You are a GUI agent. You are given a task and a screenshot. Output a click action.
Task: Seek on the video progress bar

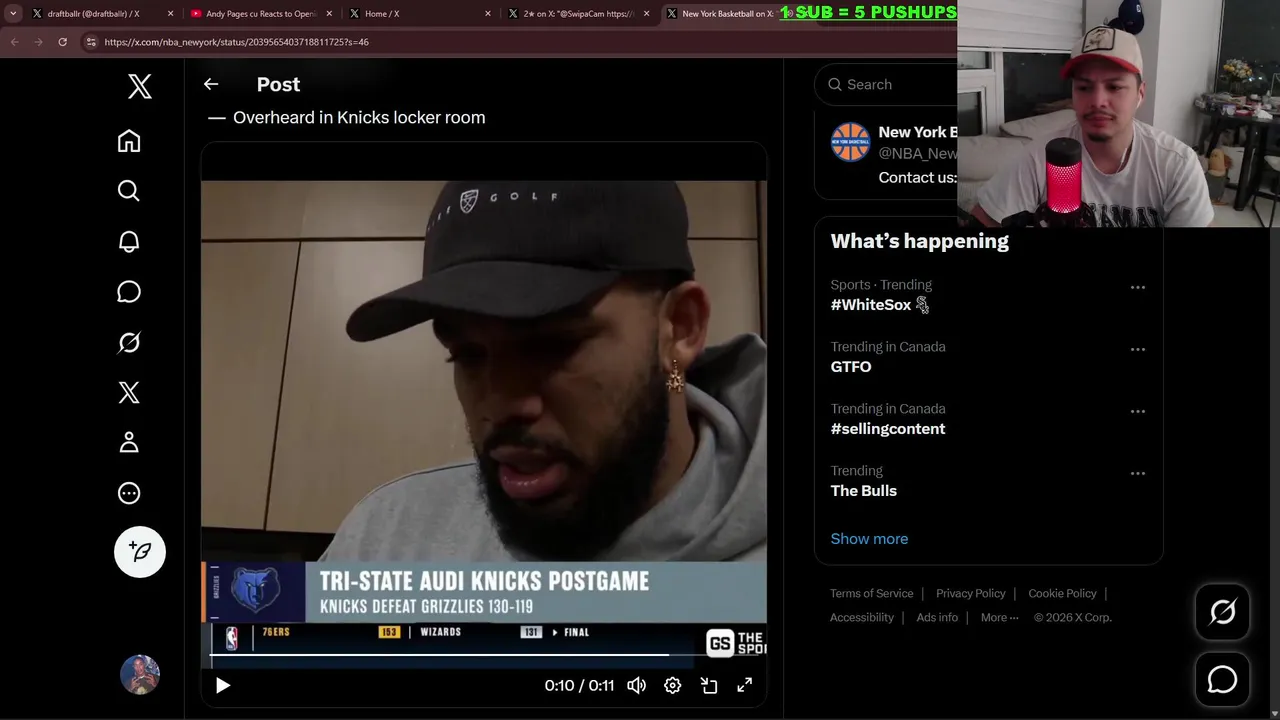tap(484, 655)
